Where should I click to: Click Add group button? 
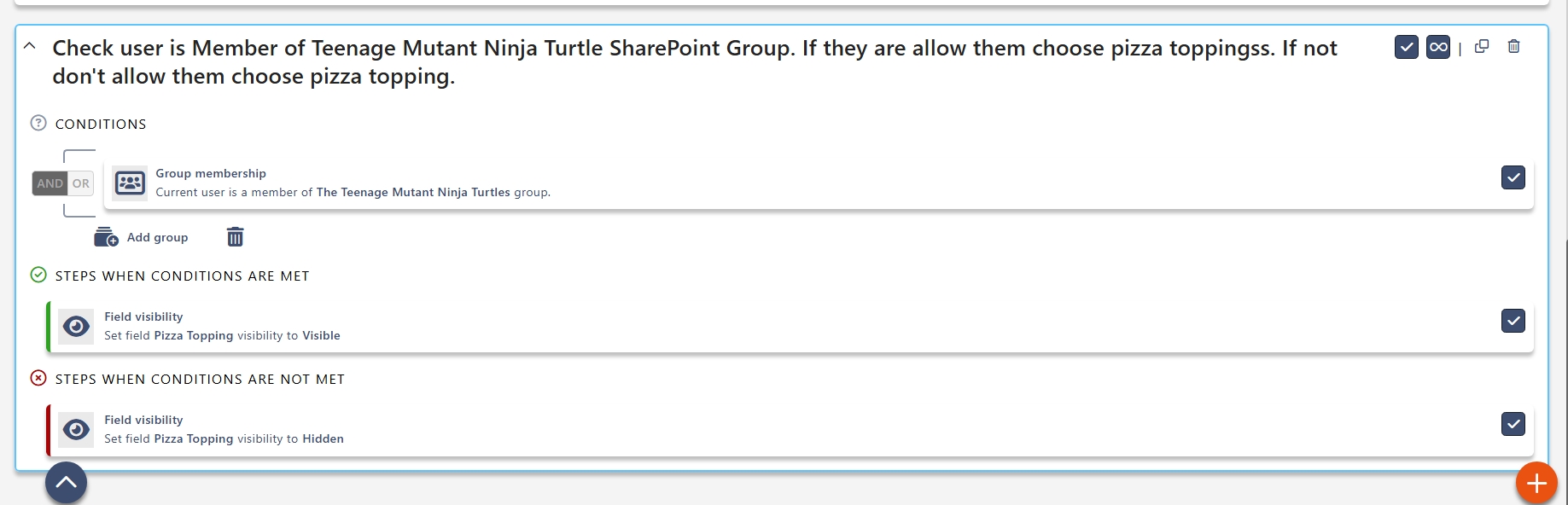[x=142, y=237]
